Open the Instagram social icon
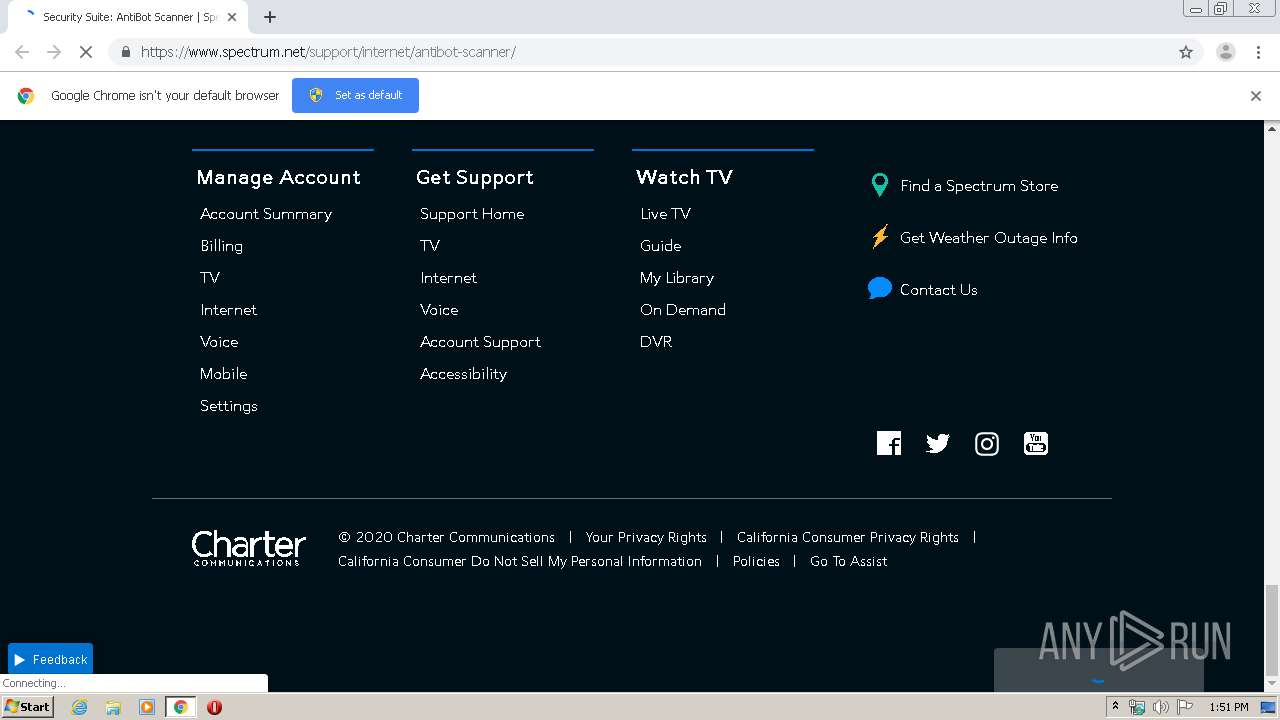The image size is (1280, 720). 987,444
